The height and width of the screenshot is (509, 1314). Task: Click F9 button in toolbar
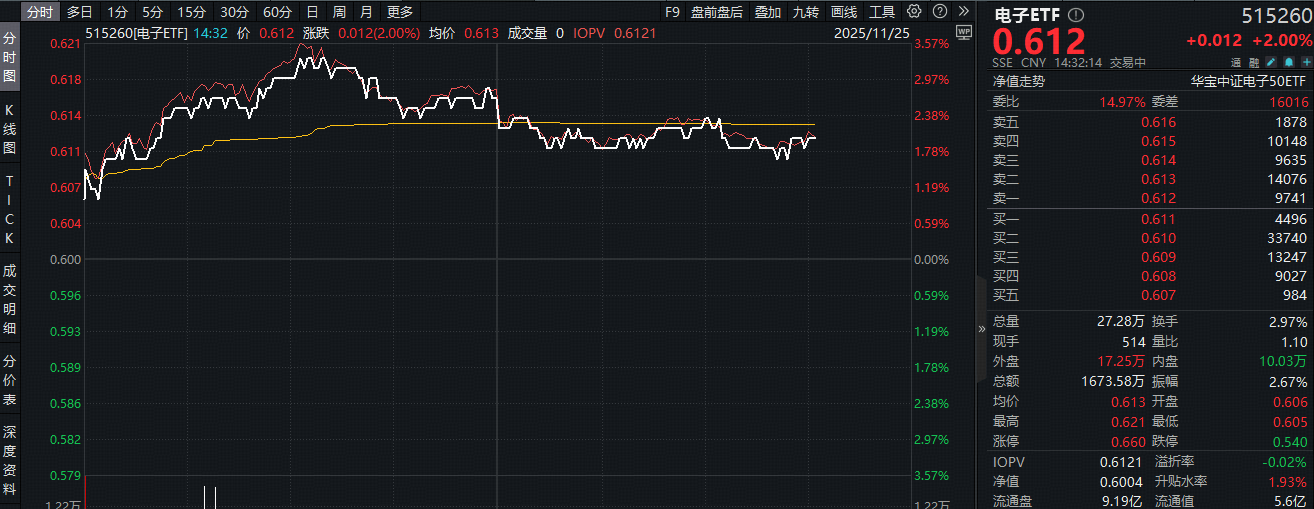pyautogui.click(x=672, y=12)
